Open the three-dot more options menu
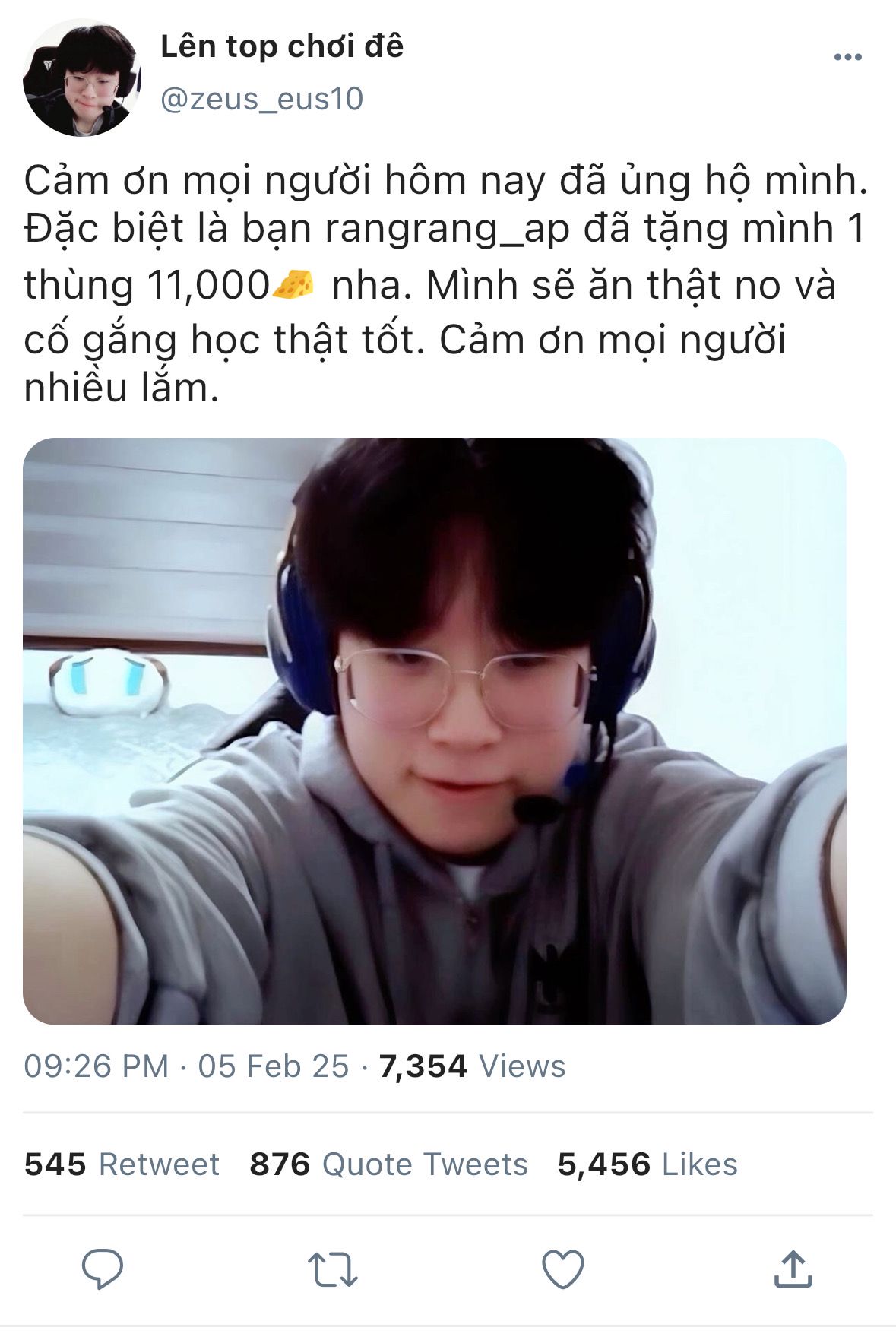Viewport: 896px width, 1340px height. (x=847, y=57)
